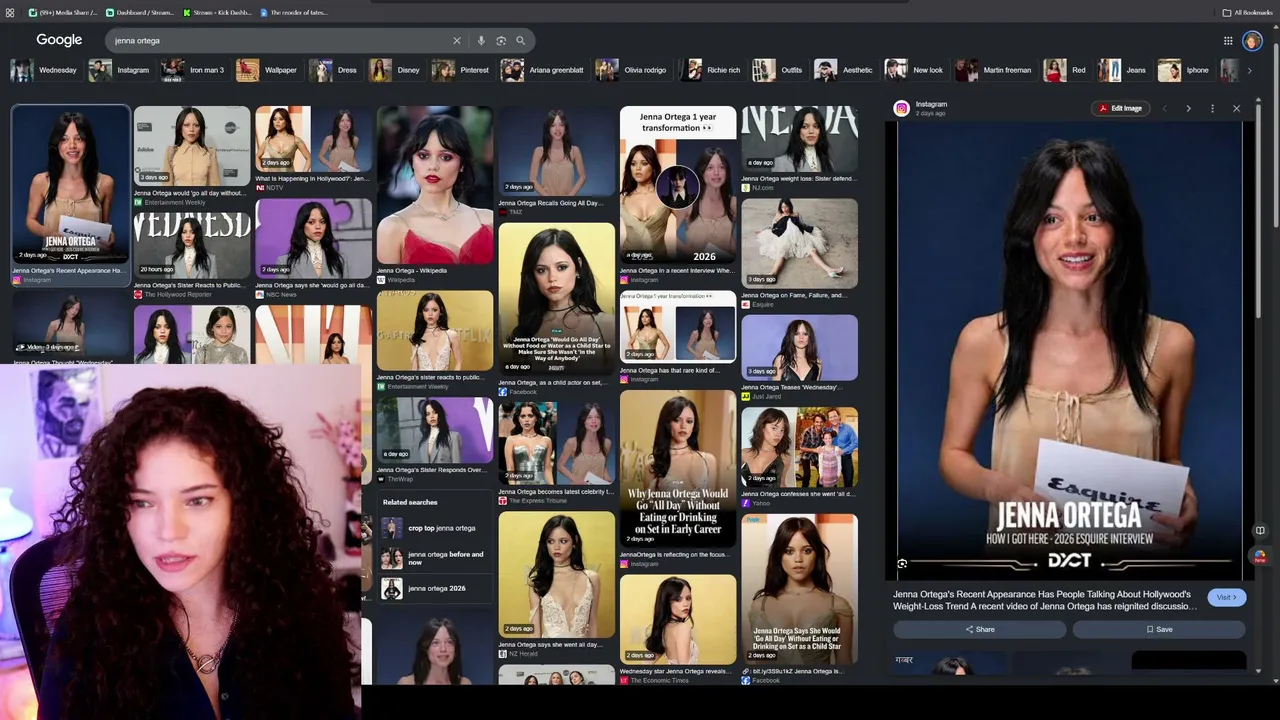The height and width of the screenshot is (720, 1280).
Task: Select the Wednesday filter chip
Action: (x=45, y=70)
